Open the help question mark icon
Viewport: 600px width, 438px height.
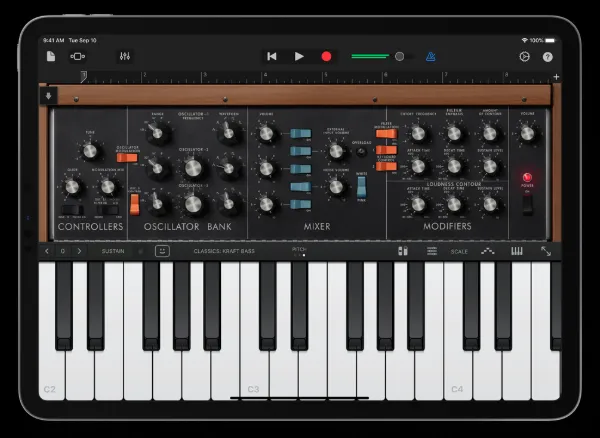point(547,57)
